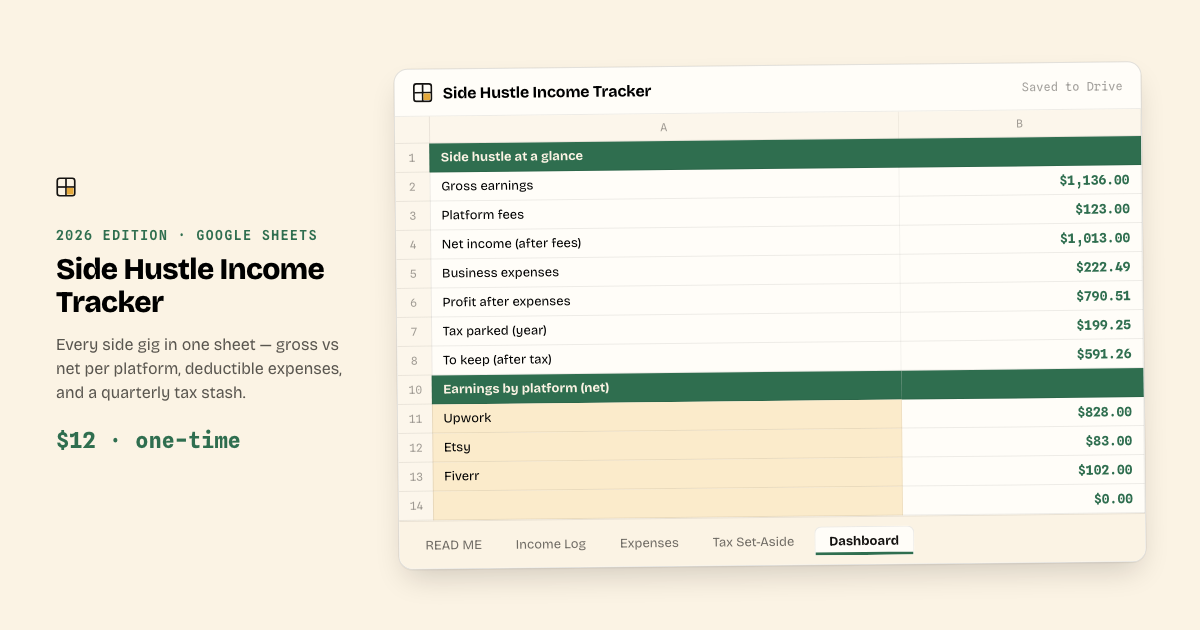
Task: Click 'Profit after expenses' label
Action: 506,301
